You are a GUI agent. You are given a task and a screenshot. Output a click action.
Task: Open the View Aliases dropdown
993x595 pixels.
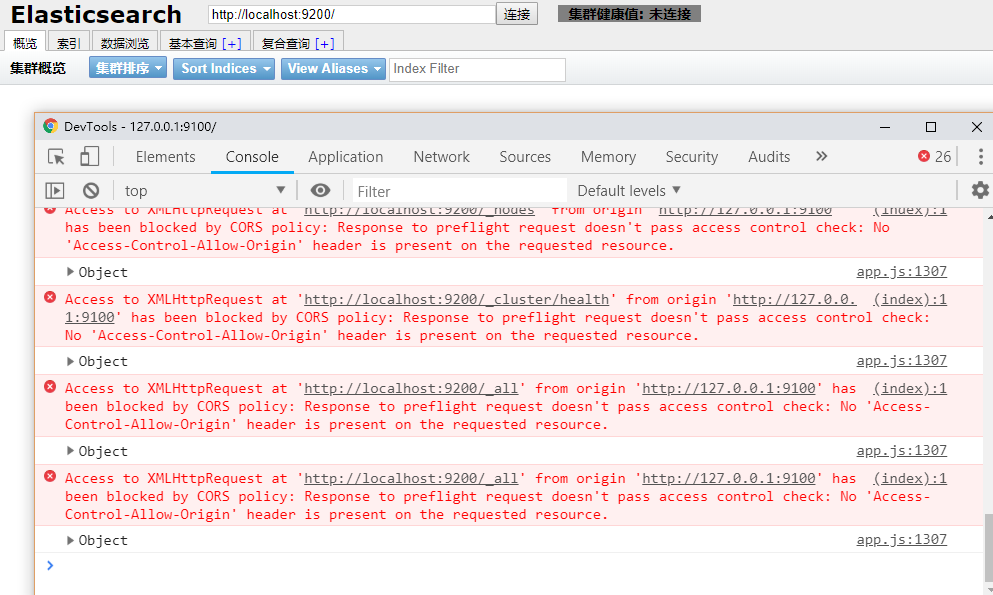pyautogui.click(x=333, y=68)
